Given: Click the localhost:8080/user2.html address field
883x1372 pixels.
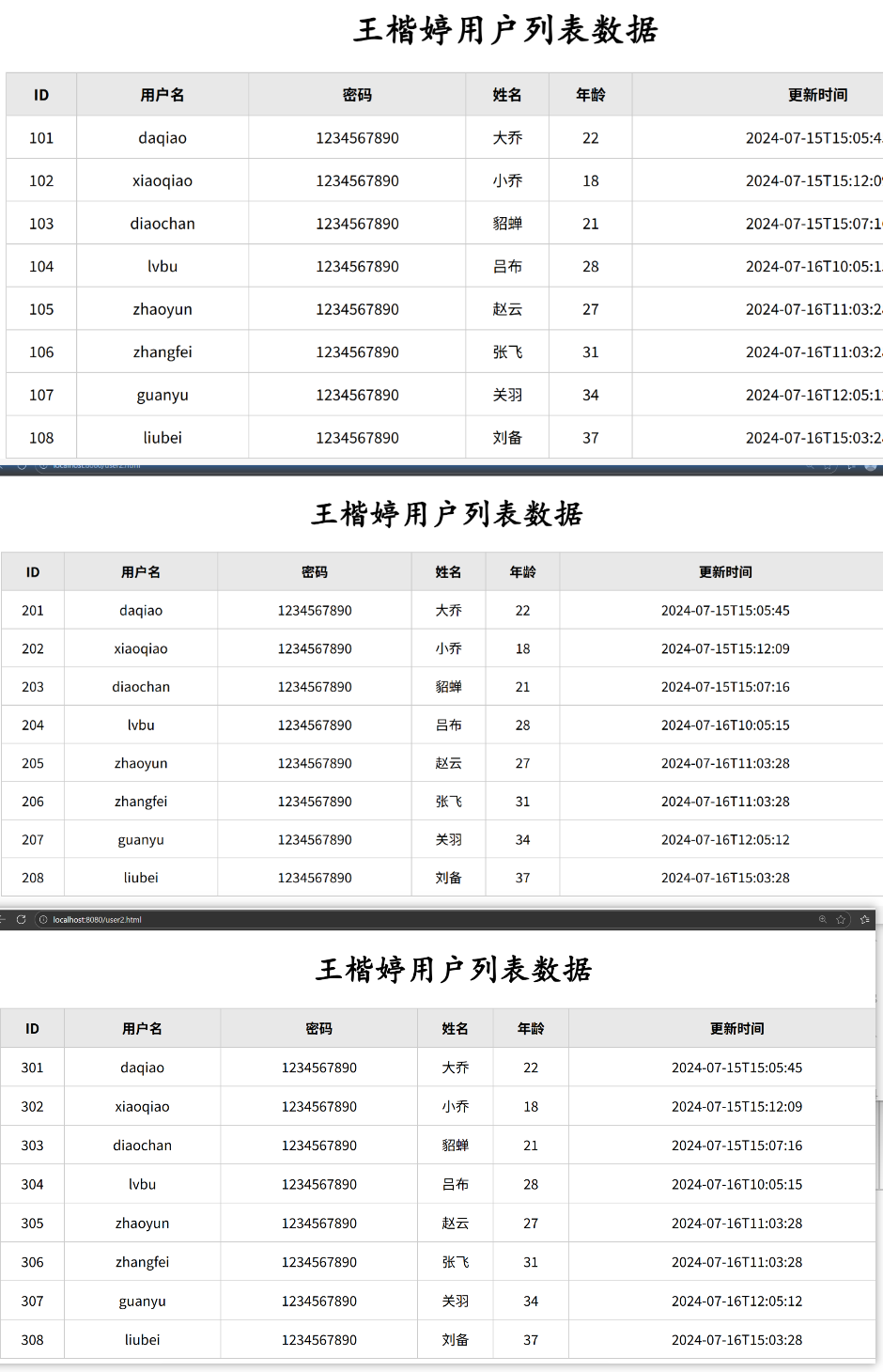Looking at the screenshot, I should coord(97,920).
